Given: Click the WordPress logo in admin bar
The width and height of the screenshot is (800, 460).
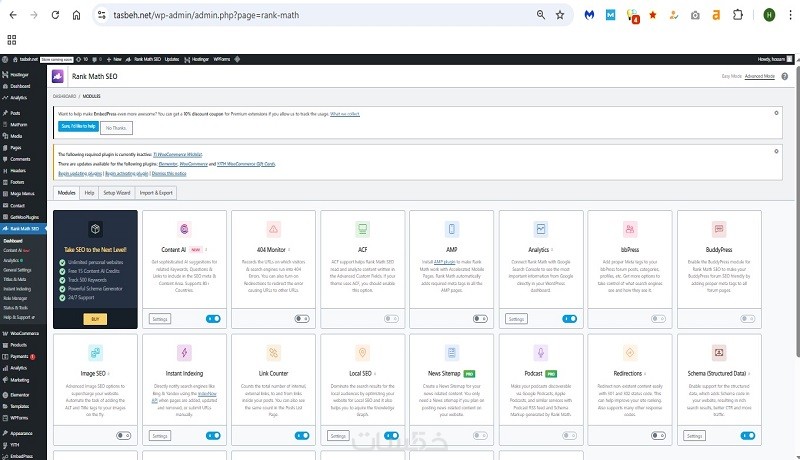Looking at the screenshot, I should click(x=5, y=59).
